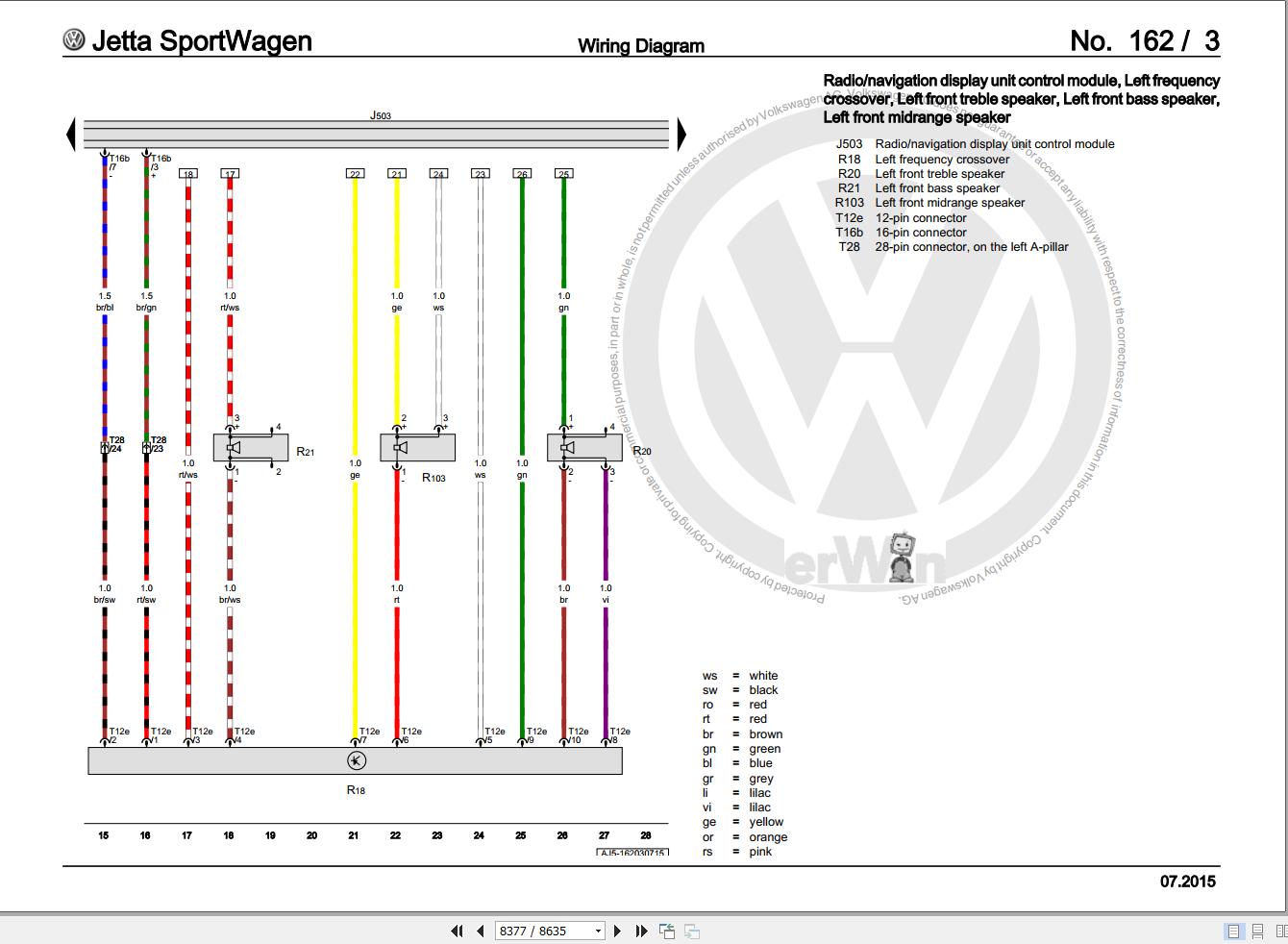Click the color code entry 'pink'
The image size is (1288, 944).
760,852
